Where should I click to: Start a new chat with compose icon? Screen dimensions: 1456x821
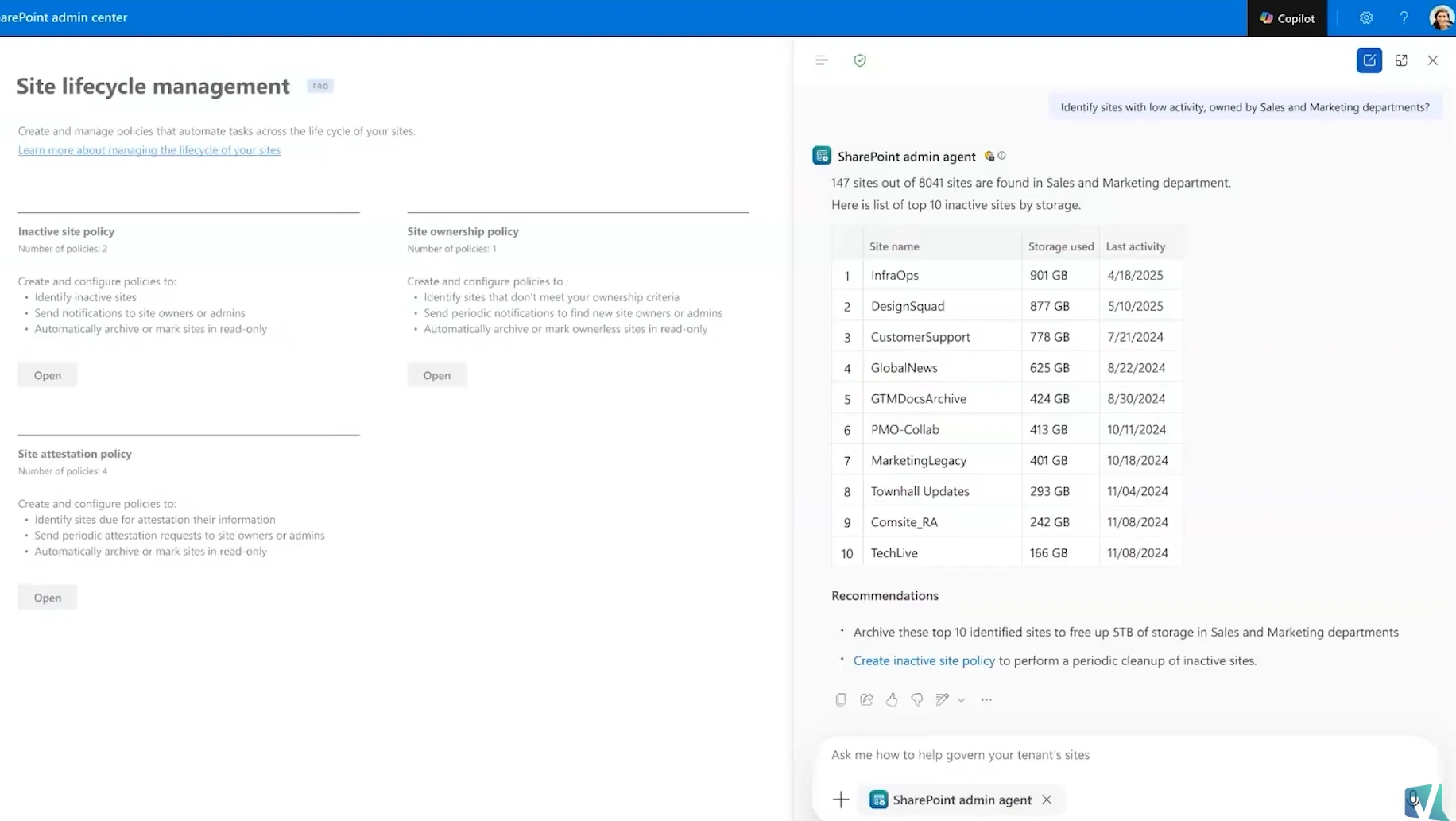click(1369, 60)
